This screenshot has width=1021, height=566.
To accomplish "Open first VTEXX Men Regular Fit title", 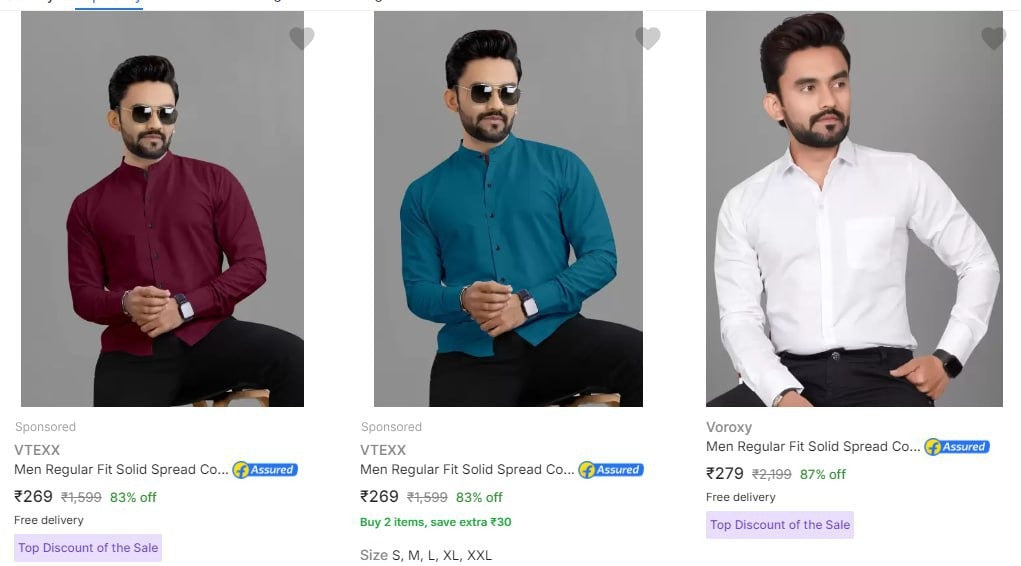I will pos(121,469).
